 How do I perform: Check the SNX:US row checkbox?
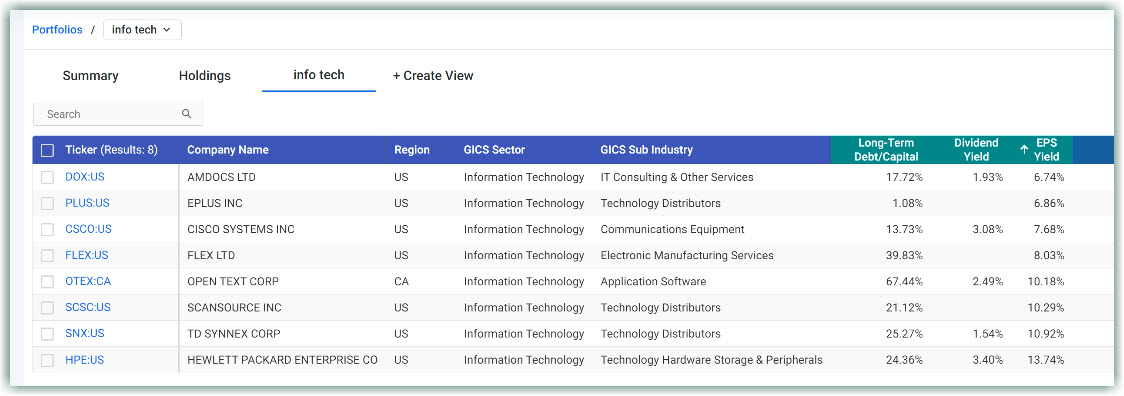[x=47, y=334]
